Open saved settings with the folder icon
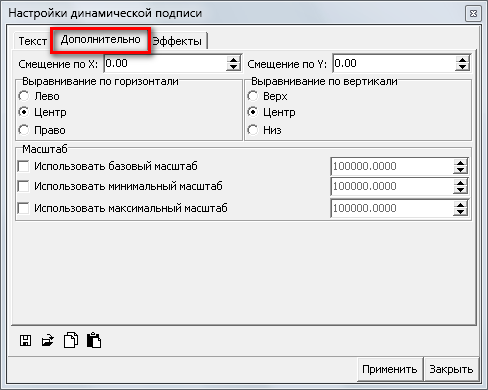488x390 pixels. [x=48, y=341]
